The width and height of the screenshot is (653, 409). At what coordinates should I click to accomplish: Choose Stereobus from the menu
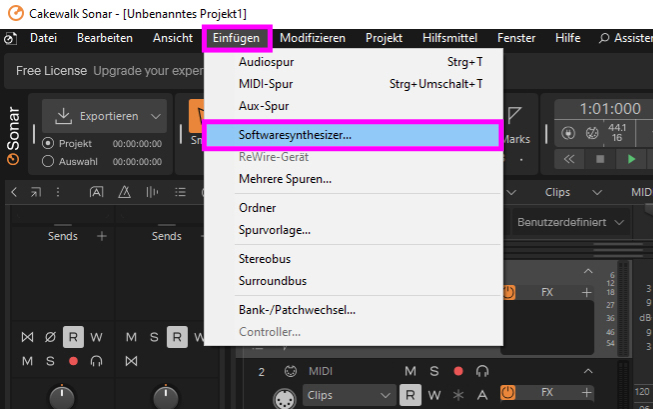coord(353,259)
